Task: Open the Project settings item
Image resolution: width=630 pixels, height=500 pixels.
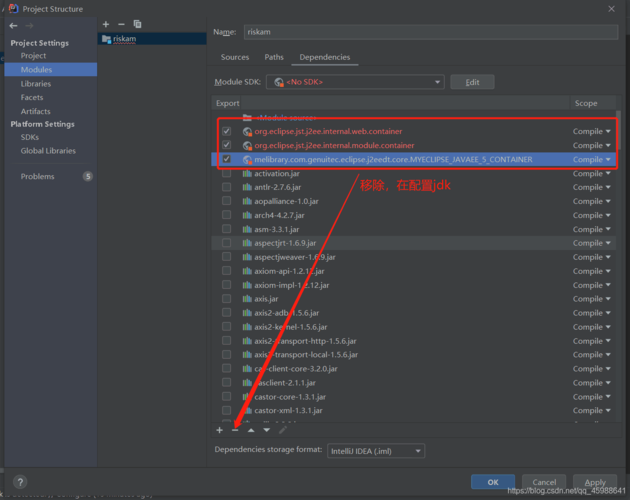Action: [x=33, y=55]
